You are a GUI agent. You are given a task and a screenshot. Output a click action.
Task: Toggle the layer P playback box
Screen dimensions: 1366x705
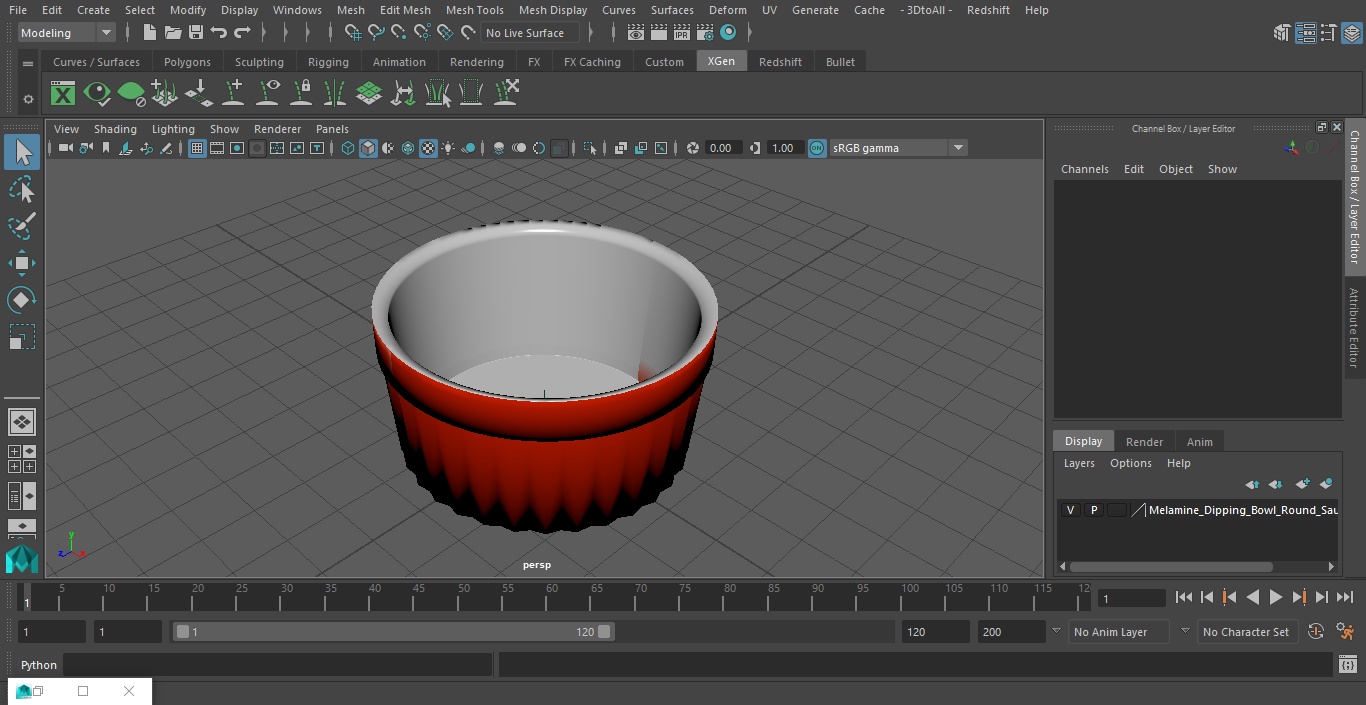pos(1093,510)
